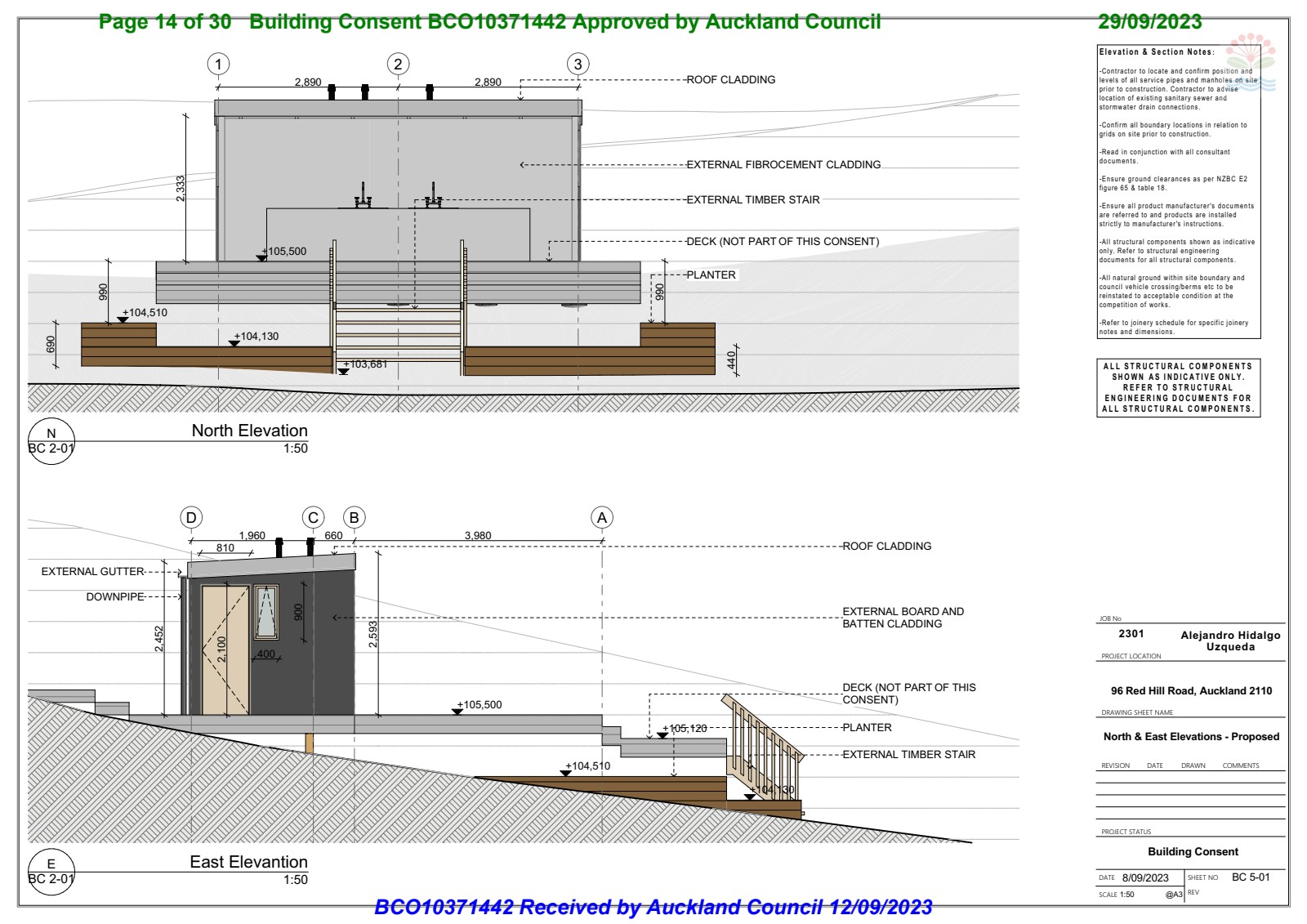Click the '810' dimension
1307x924 pixels.
[225, 548]
